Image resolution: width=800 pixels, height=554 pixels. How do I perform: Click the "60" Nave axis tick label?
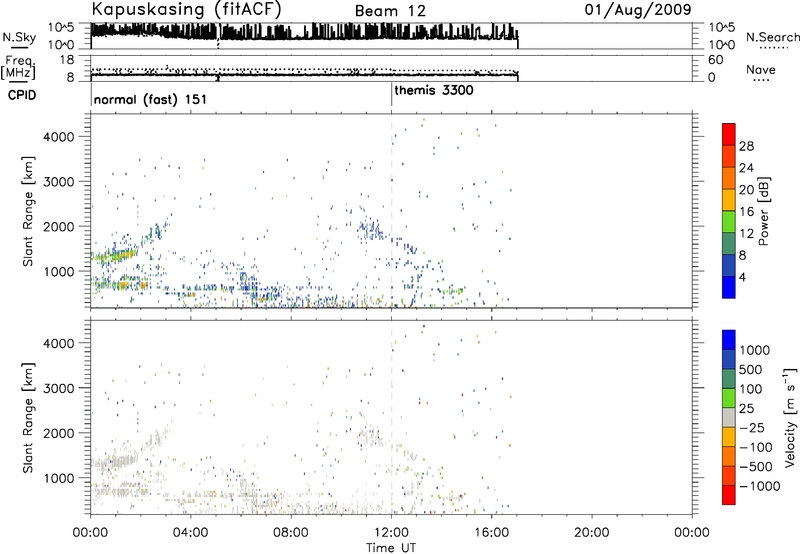(715, 60)
